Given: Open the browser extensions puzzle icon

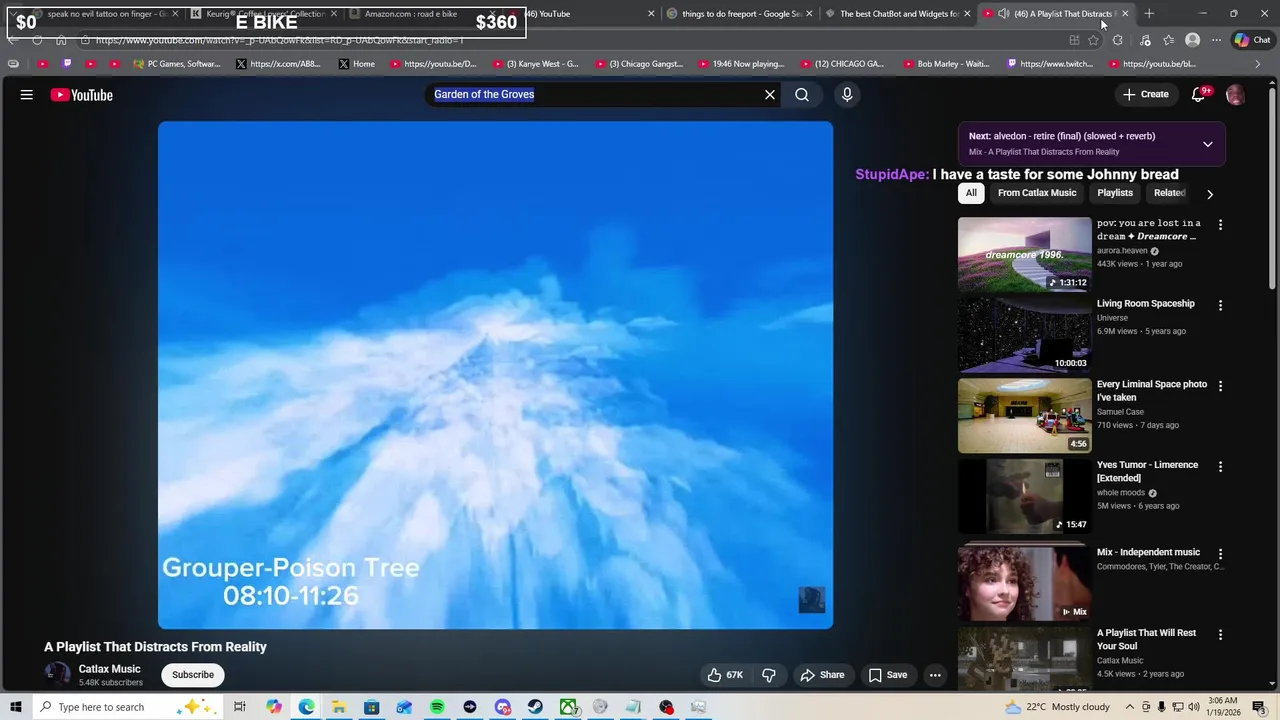Looking at the screenshot, I should click(1117, 40).
